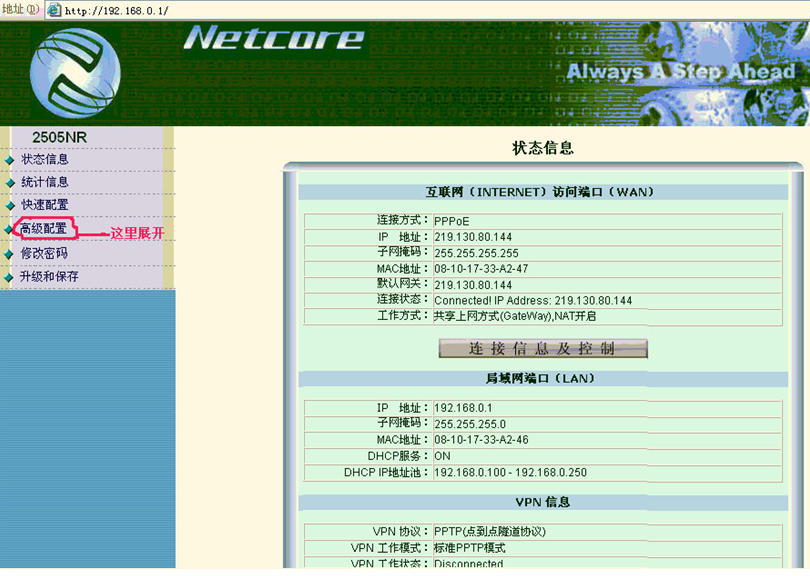Click the diamond bullet beside 统计信息
This screenshot has height=576, width=810.
click(9, 183)
